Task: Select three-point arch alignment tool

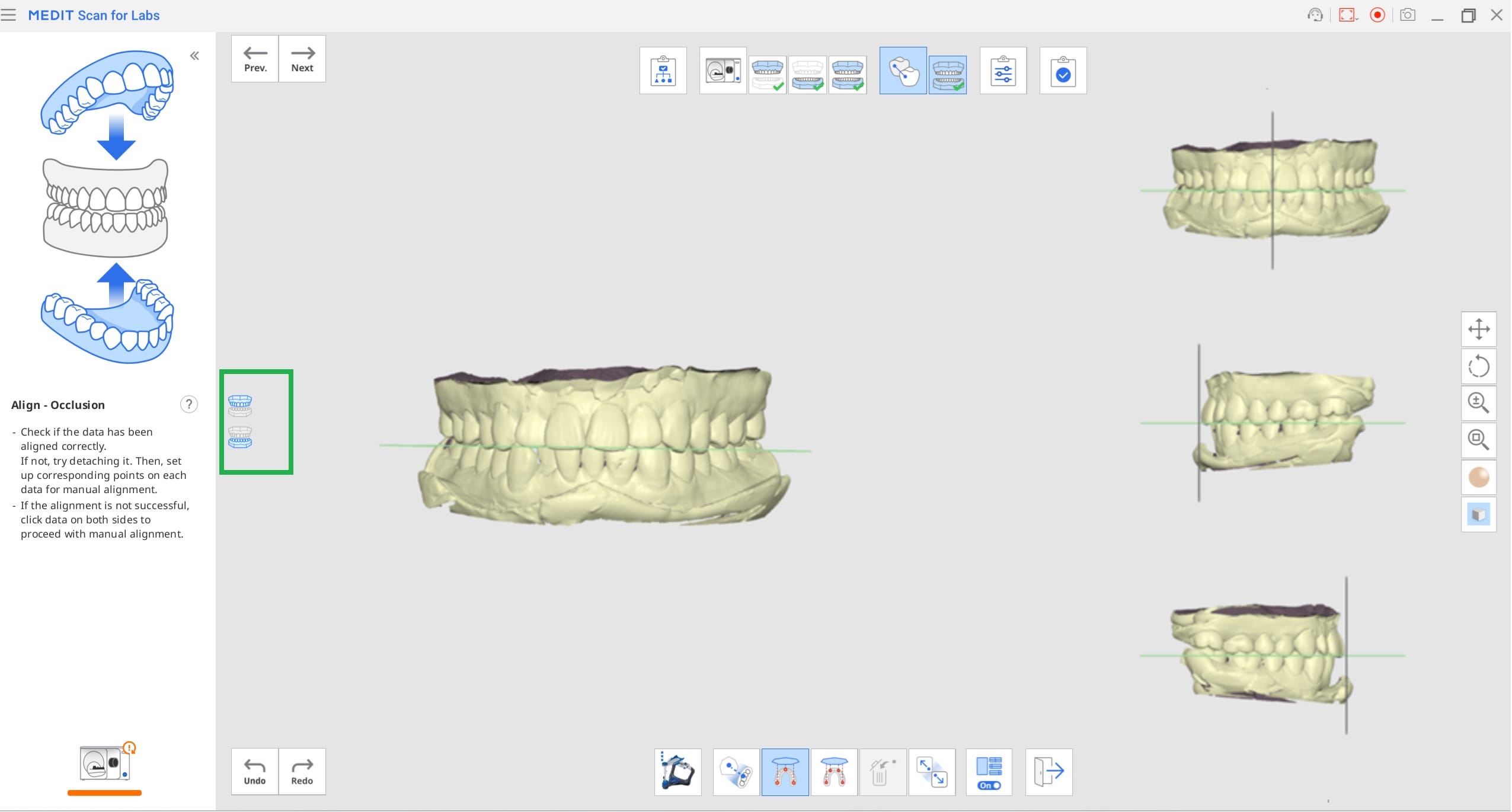Action: [785, 772]
